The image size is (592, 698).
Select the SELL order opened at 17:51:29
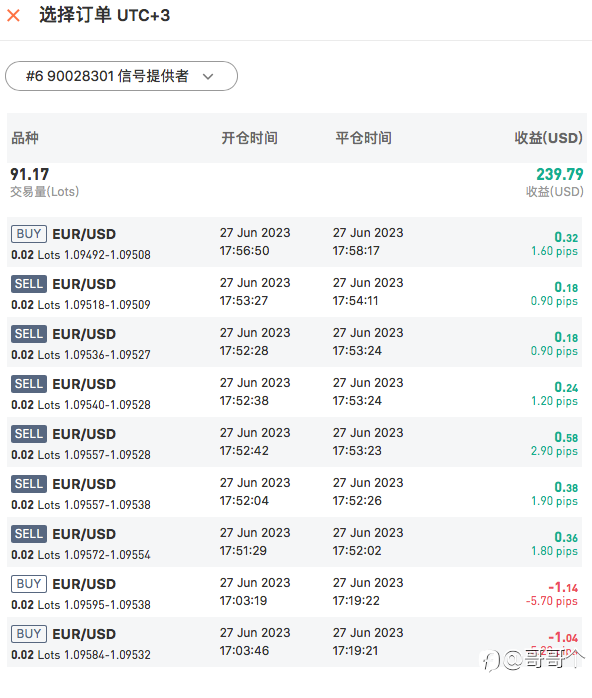(x=294, y=542)
